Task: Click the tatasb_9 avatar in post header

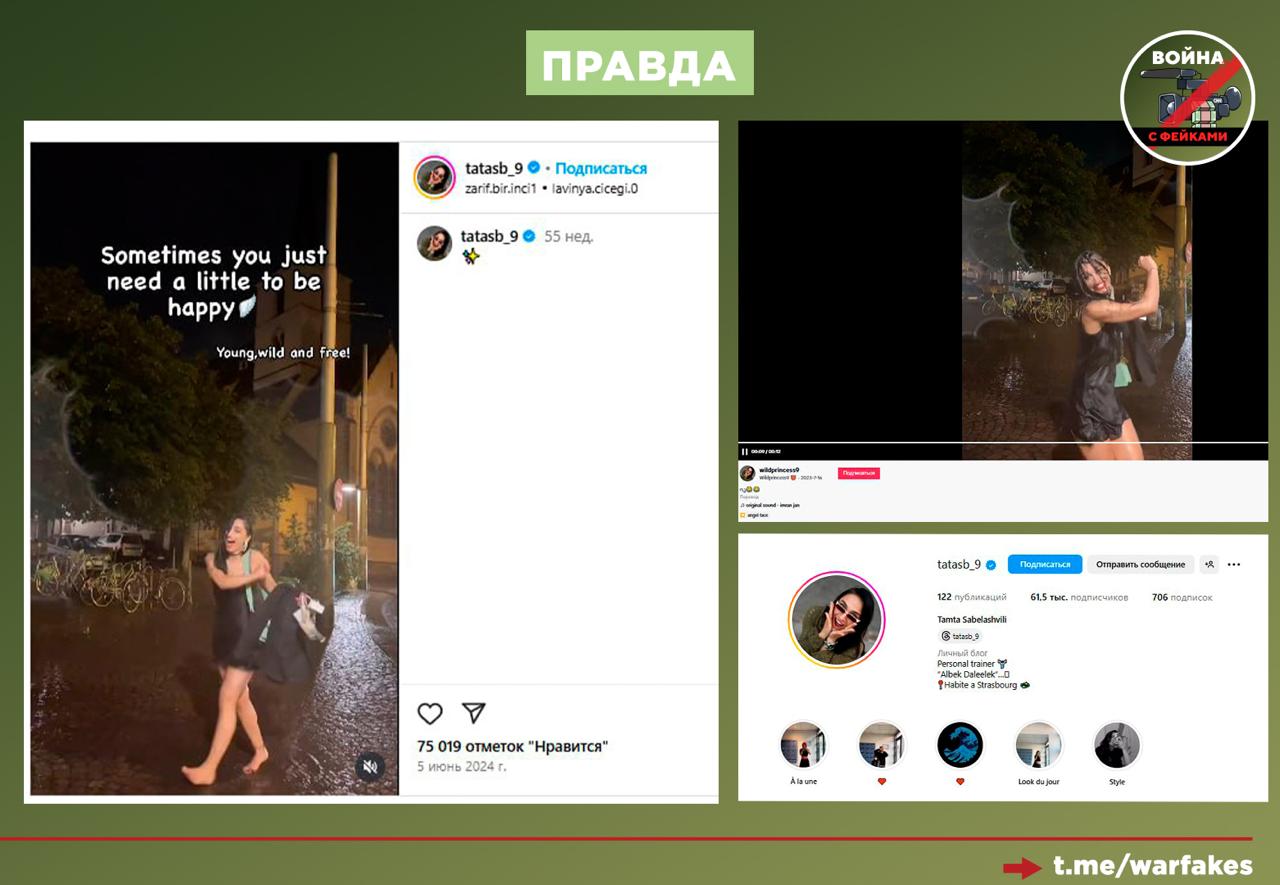Action: click(435, 177)
